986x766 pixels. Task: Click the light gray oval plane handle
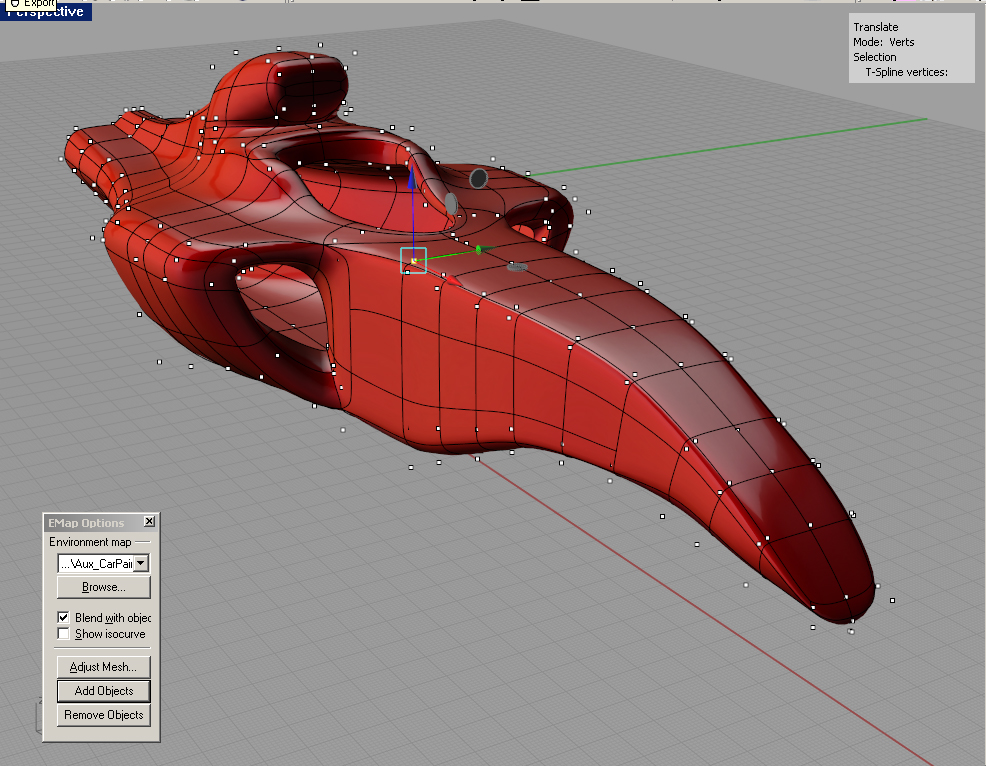pyautogui.click(x=451, y=204)
